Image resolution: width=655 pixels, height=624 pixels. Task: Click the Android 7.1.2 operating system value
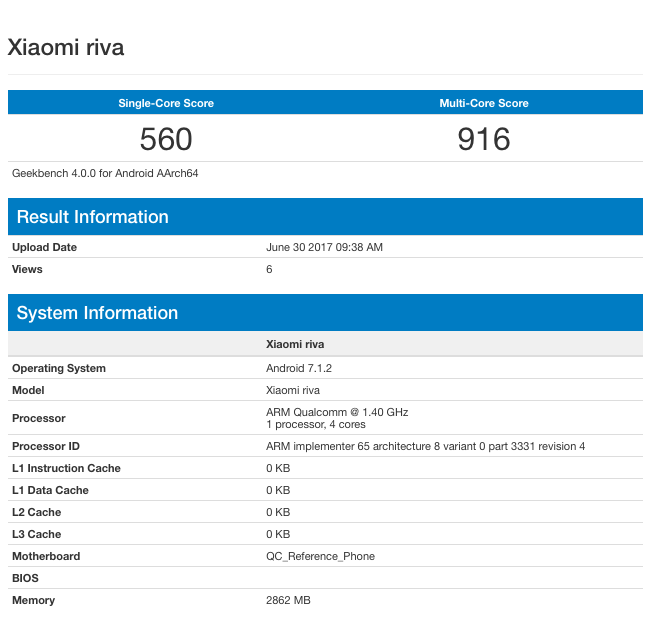point(299,368)
